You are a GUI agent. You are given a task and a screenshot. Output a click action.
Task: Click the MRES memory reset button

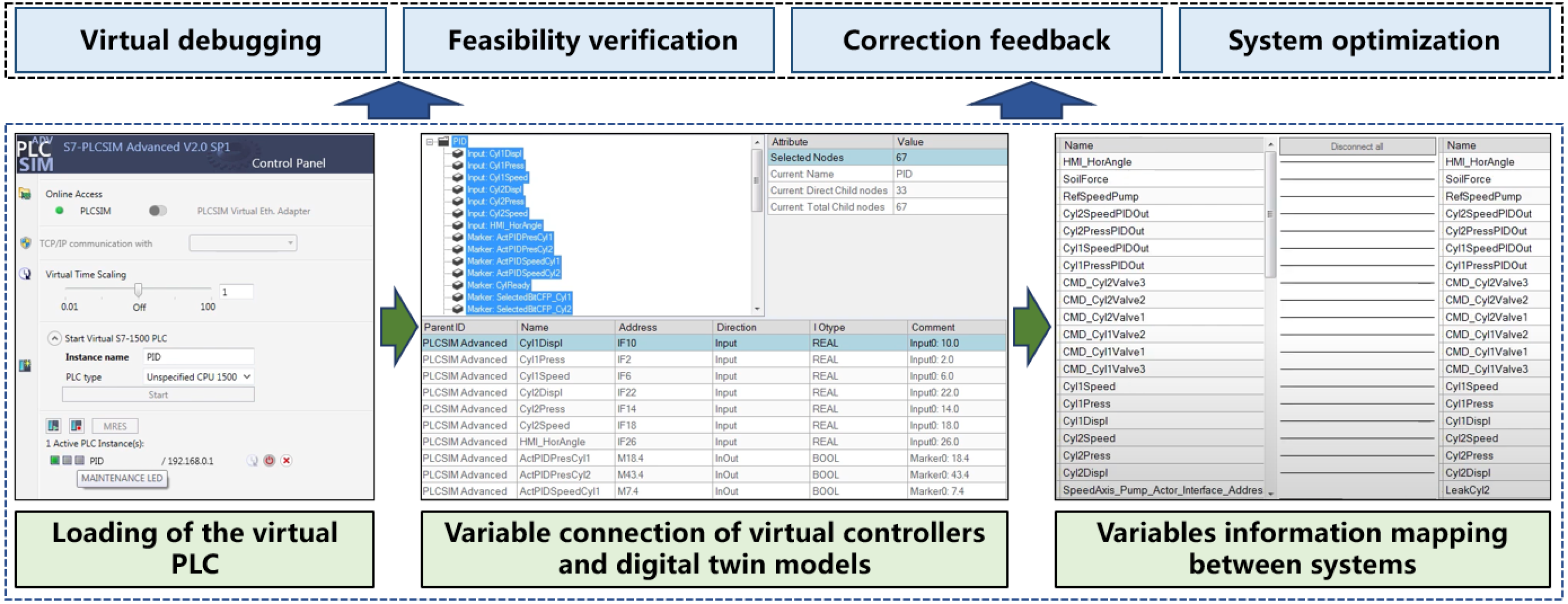(x=114, y=426)
